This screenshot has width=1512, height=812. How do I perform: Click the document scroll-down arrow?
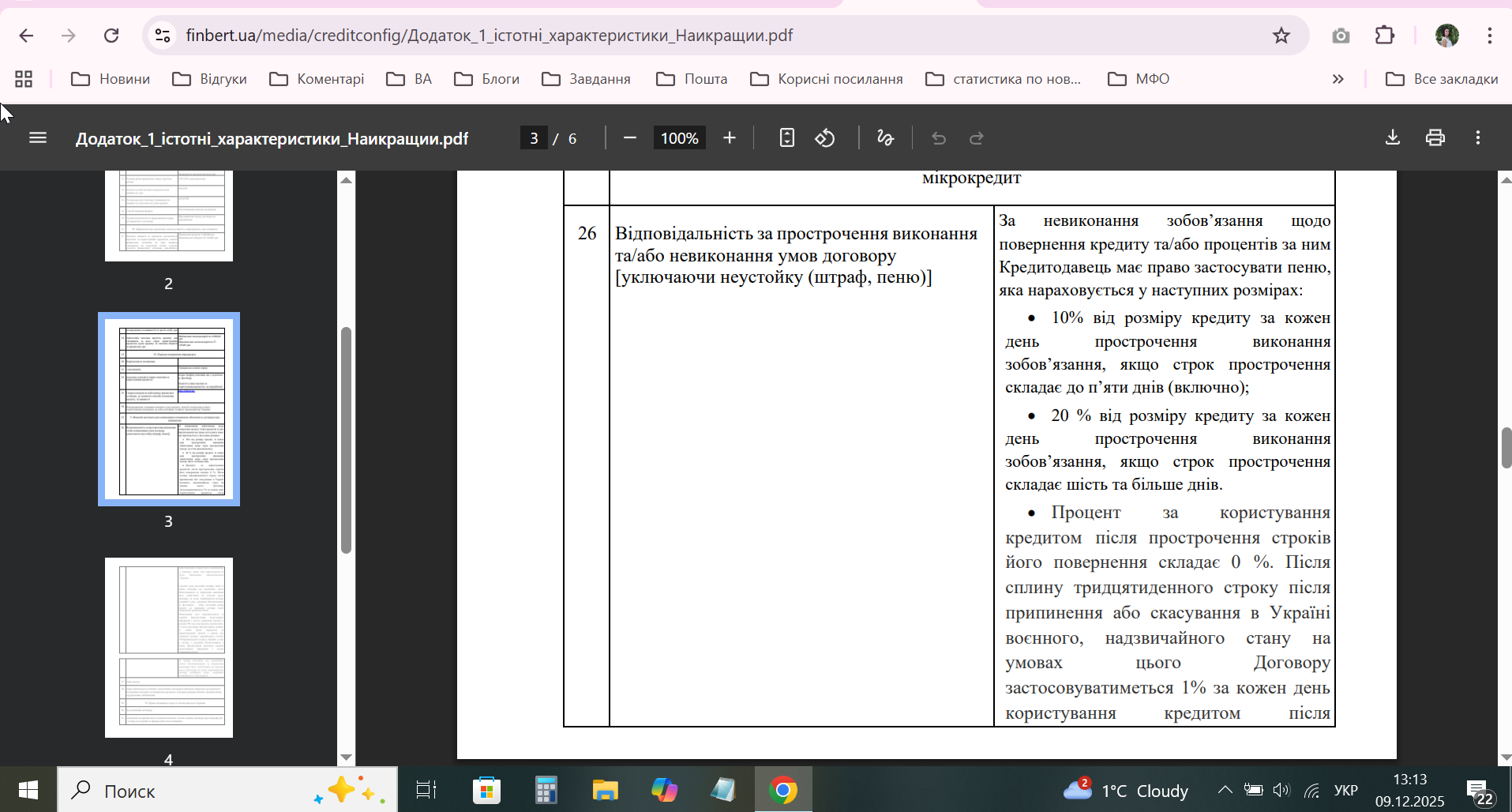[x=1506, y=757]
